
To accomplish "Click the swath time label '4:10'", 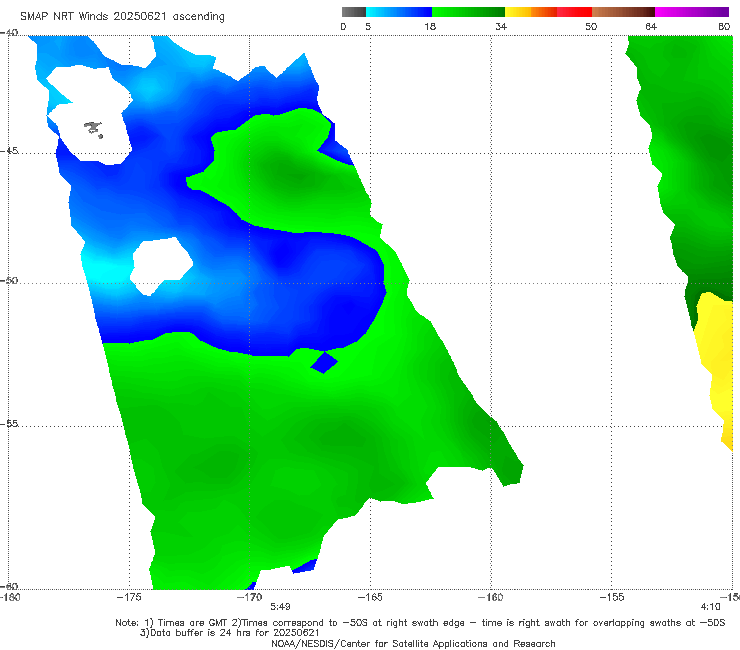I will tap(711, 607).
